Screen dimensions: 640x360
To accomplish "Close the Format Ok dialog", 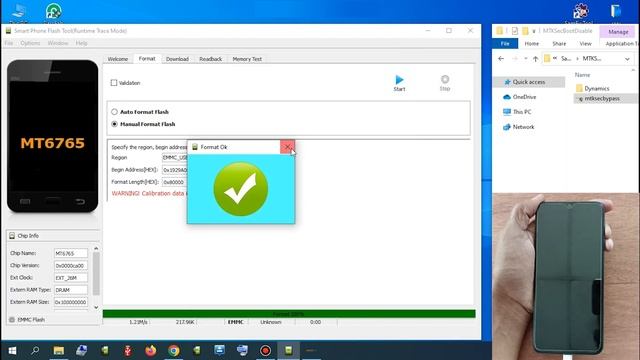I will (287, 147).
